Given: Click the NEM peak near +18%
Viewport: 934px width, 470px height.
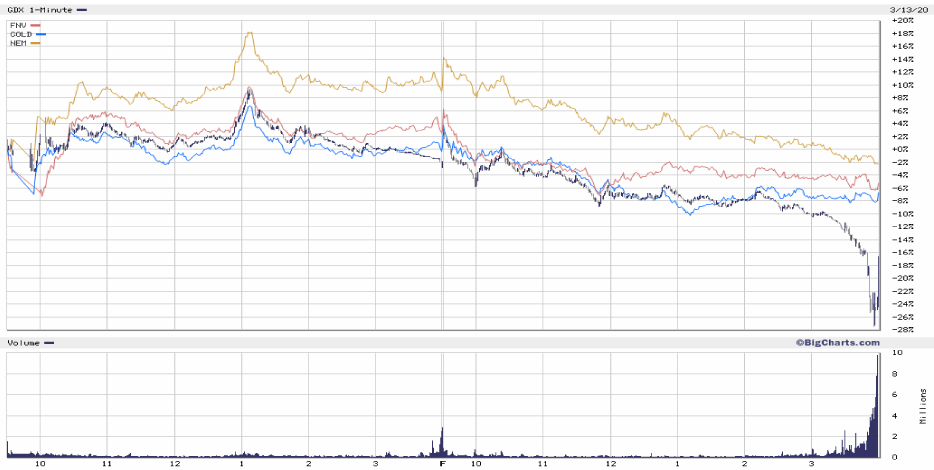Looking at the screenshot, I should click(248, 34).
